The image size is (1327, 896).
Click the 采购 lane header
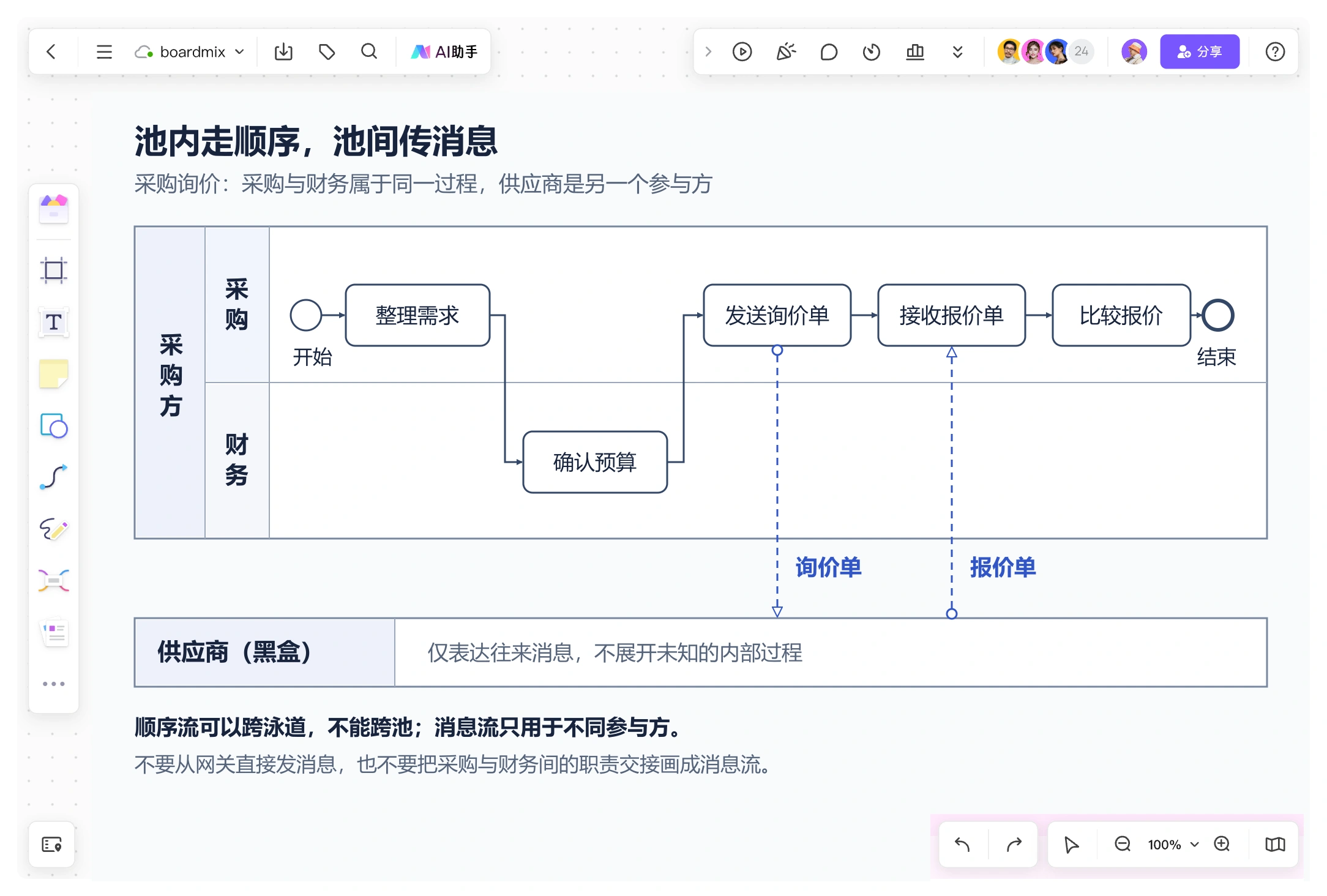pos(237,305)
